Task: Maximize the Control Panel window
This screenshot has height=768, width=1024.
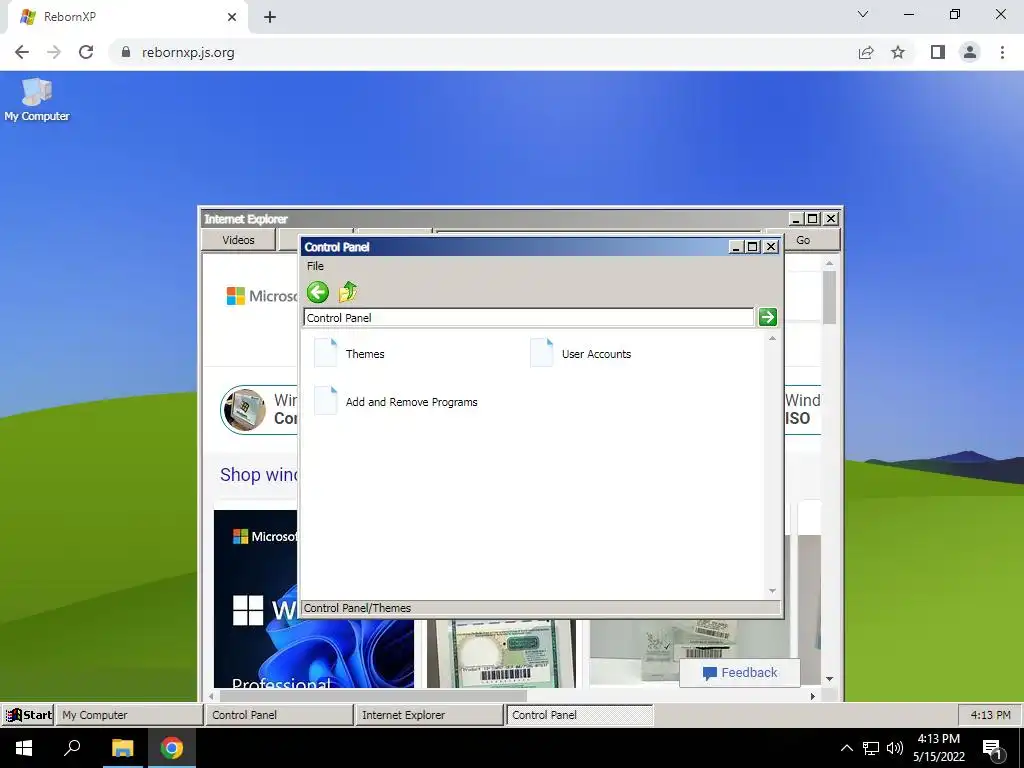Action: pos(753,247)
